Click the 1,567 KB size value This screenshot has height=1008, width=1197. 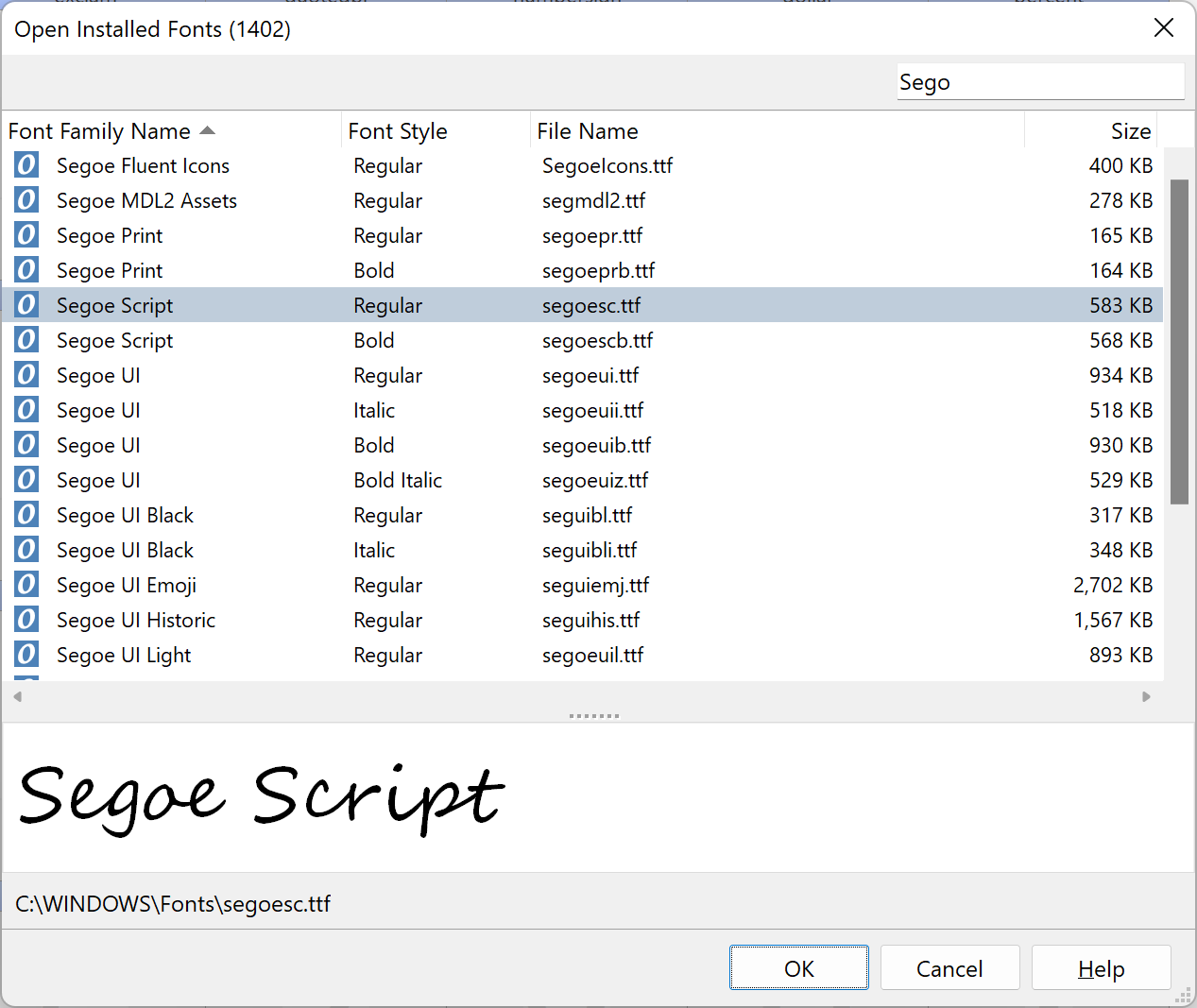(x=1113, y=620)
